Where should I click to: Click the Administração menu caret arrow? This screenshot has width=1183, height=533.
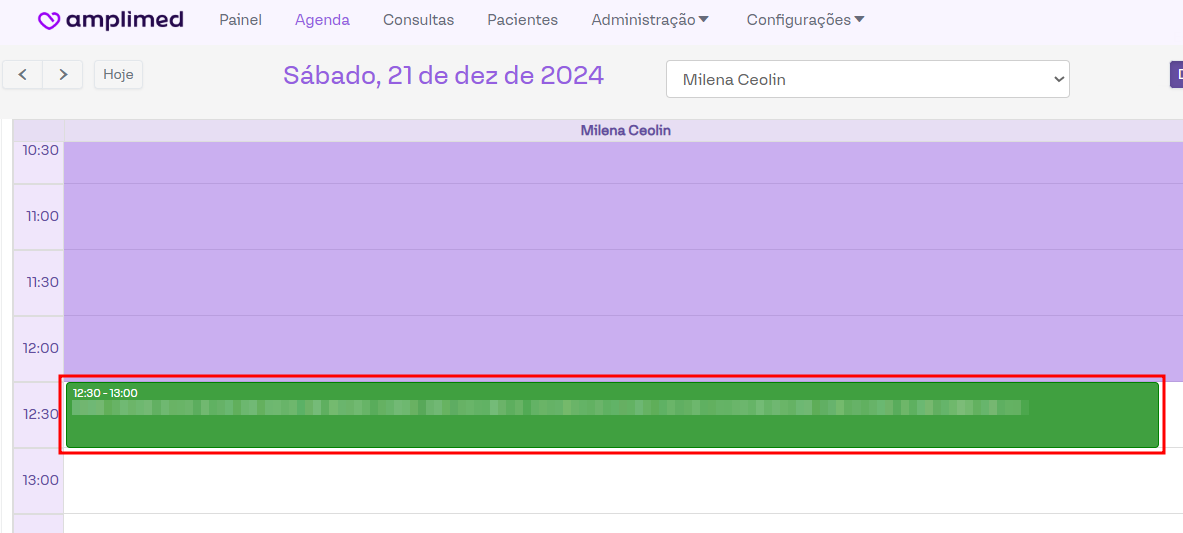pyautogui.click(x=704, y=20)
